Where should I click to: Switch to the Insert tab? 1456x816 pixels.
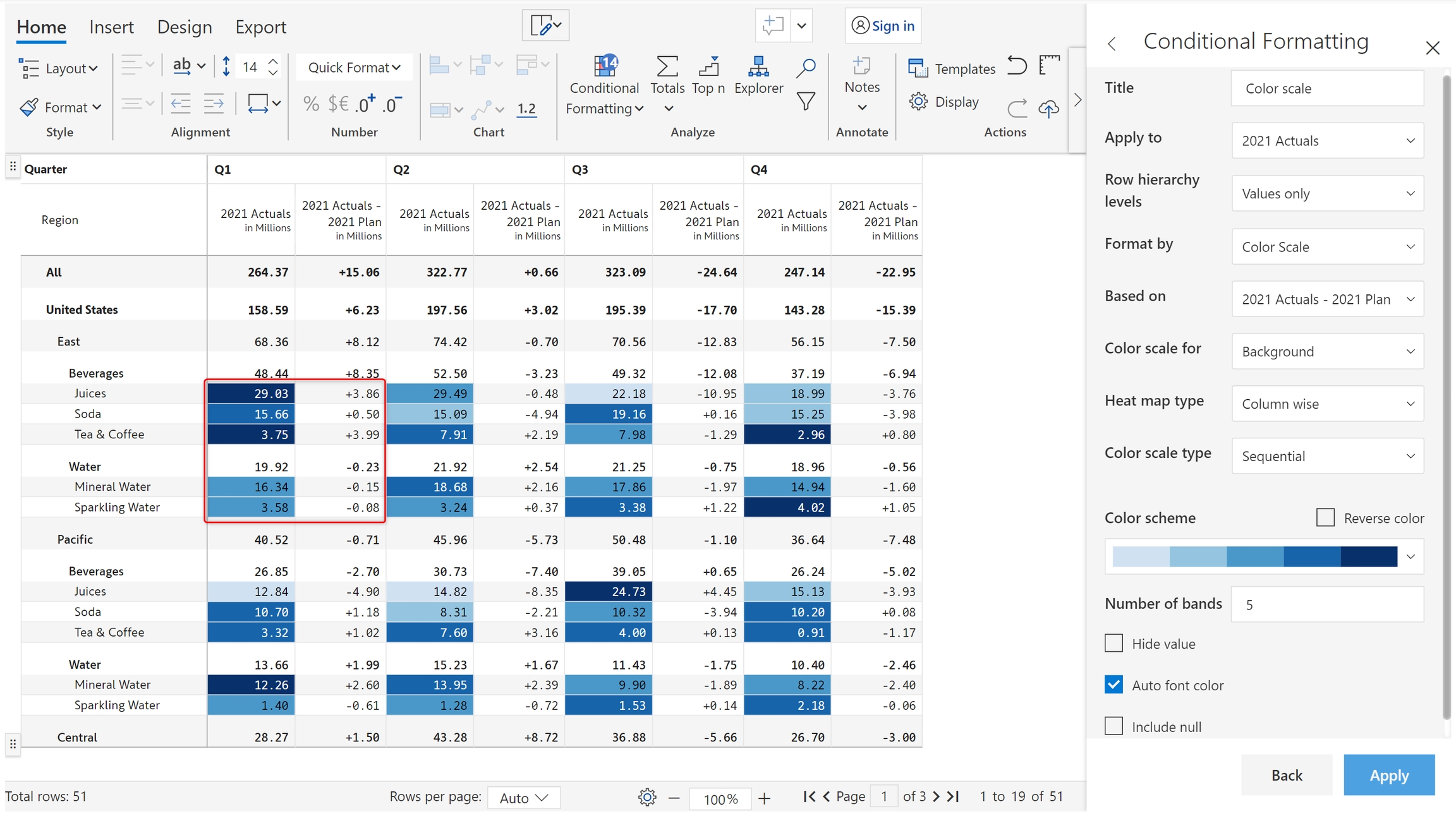click(111, 27)
